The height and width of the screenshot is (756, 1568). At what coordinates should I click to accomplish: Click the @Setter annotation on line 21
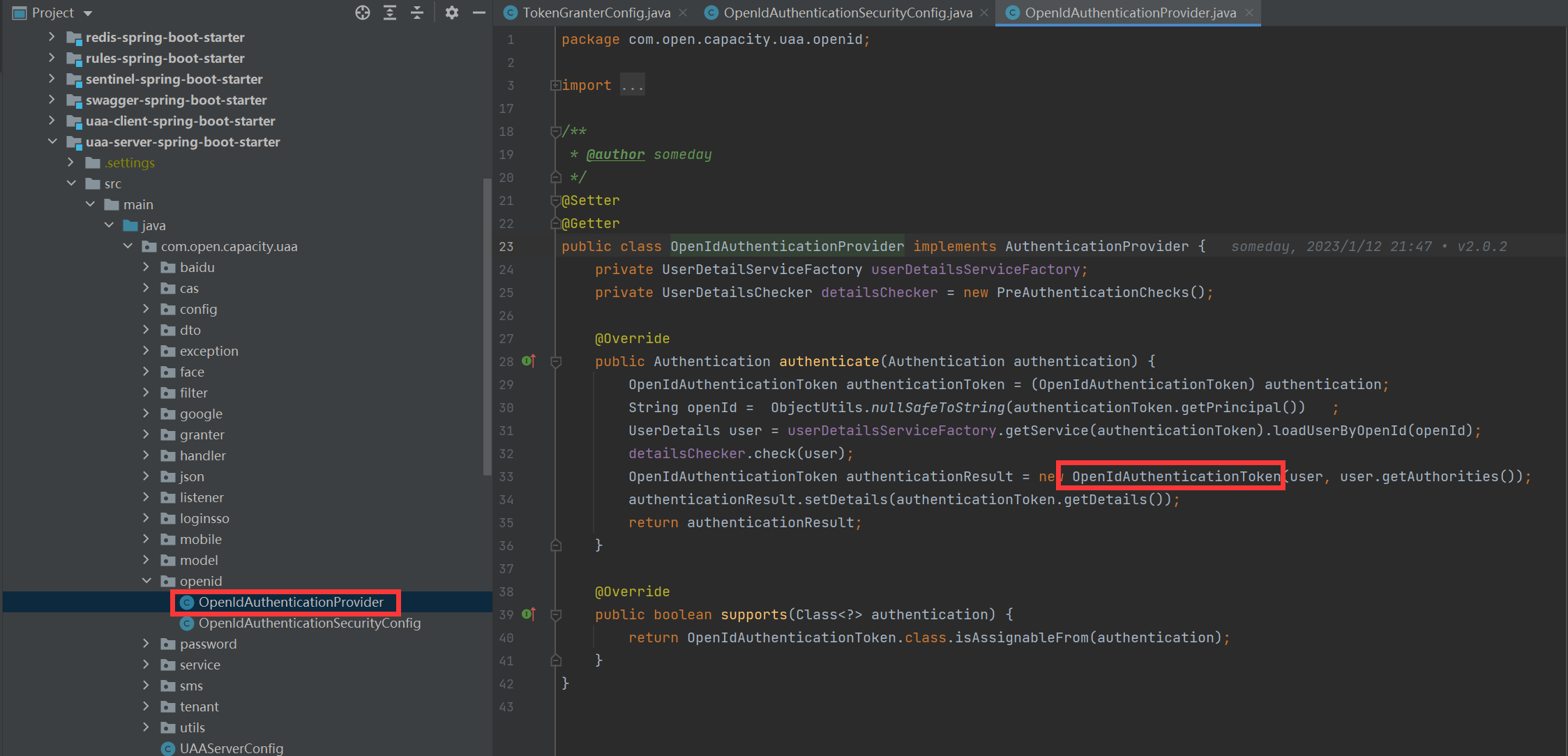591,200
